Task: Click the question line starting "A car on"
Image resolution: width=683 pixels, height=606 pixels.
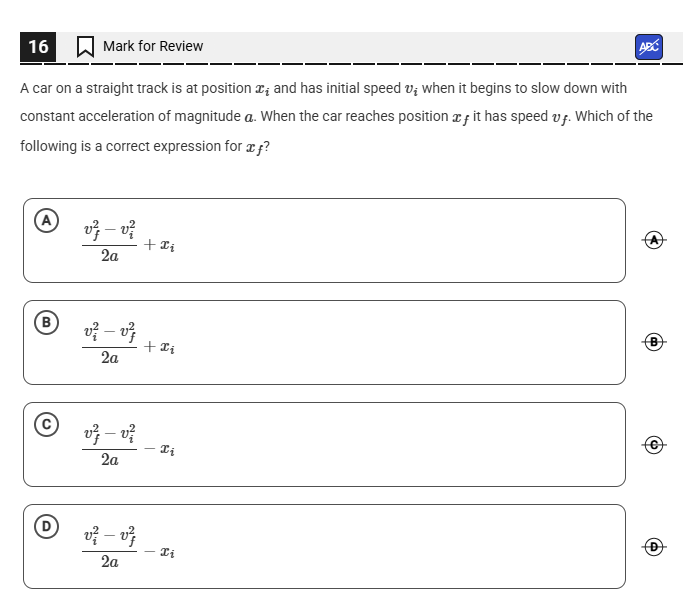Action: [x=323, y=88]
